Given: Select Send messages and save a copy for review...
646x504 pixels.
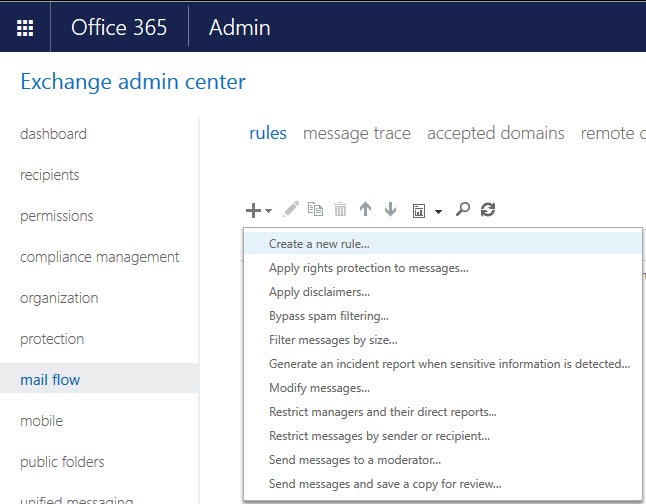Looking at the screenshot, I should pyautogui.click(x=443, y=484).
